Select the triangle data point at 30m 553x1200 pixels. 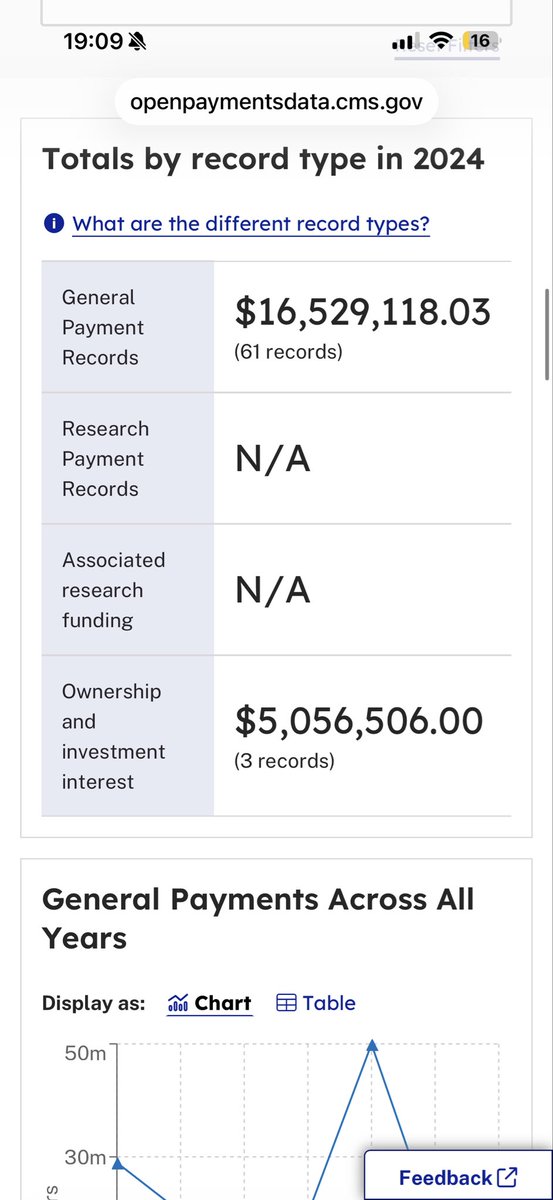[118, 1162]
